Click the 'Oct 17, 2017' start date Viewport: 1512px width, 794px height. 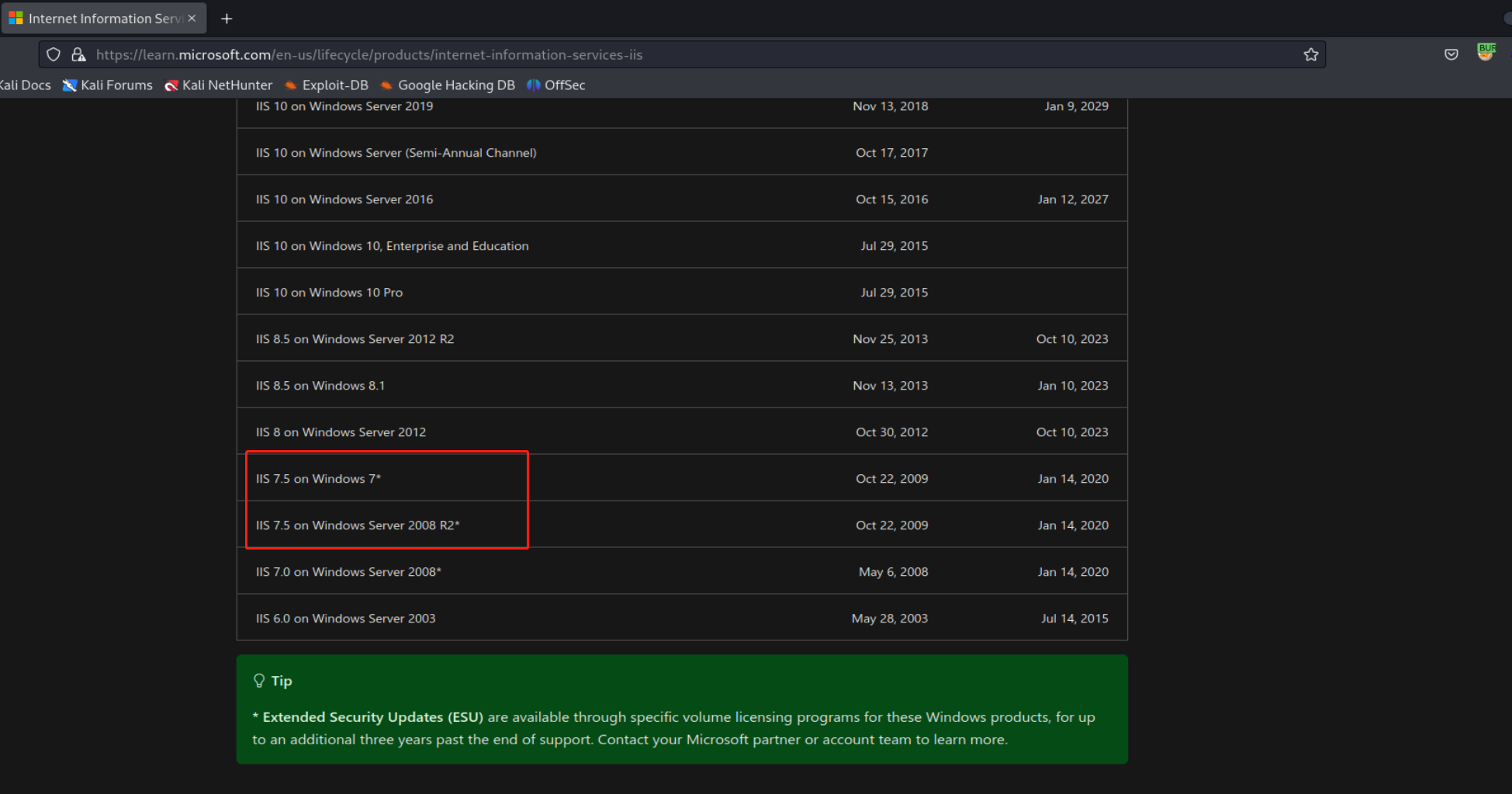(x=892, y=153)
